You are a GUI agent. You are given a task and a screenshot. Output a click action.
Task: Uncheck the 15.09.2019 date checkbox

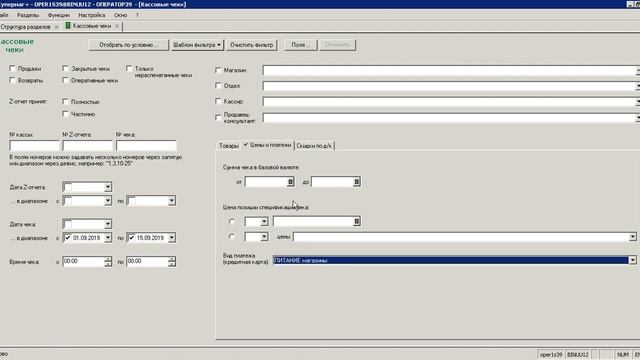click(x=131, y=238)
